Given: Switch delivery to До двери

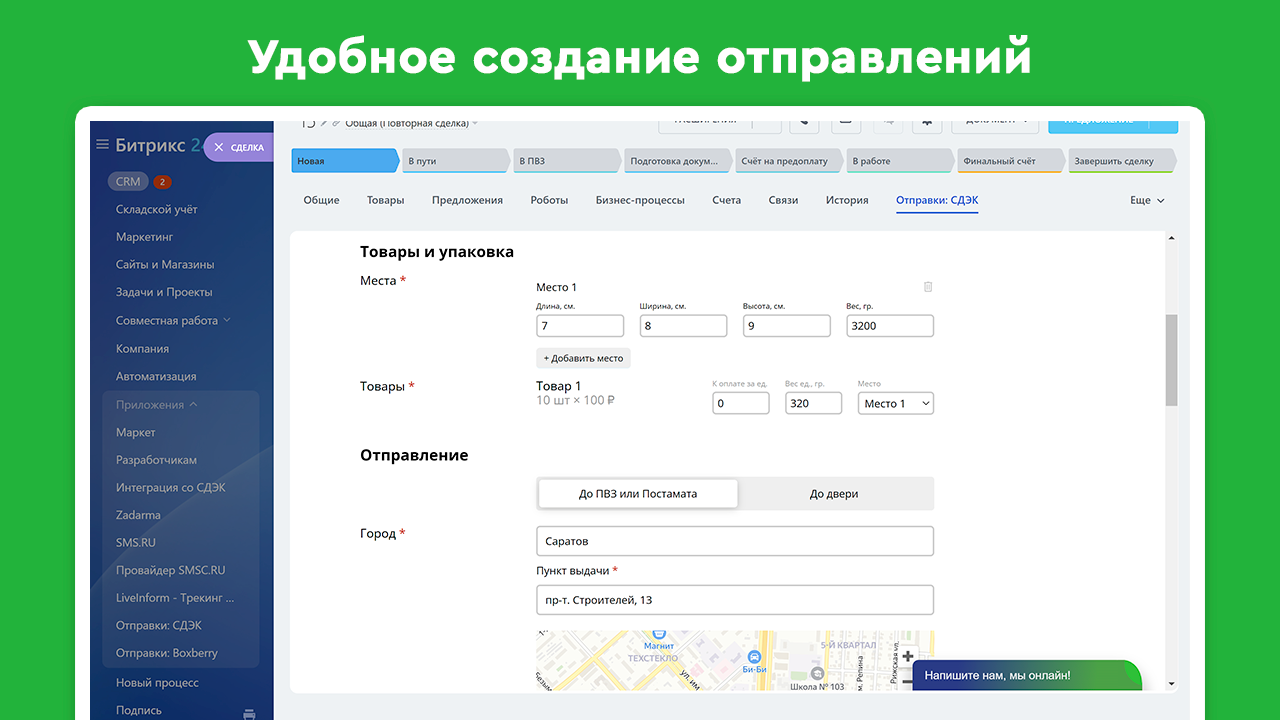Looking at the screenshot, I should point(834,494).
